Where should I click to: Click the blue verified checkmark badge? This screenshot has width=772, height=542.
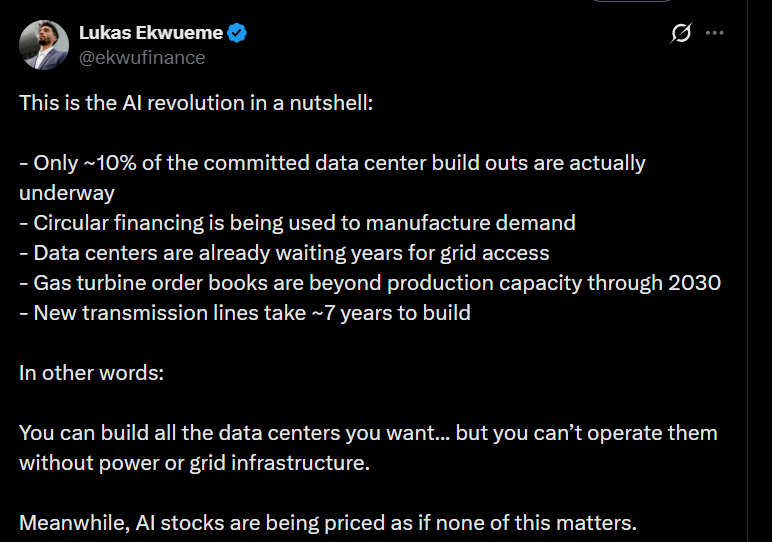(237, 33)
